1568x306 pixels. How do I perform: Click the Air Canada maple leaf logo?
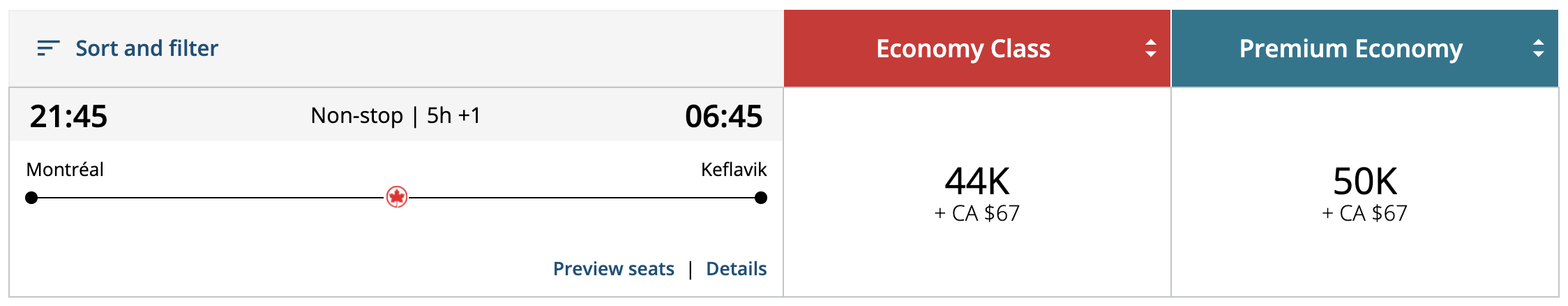click(x=397, y=198)
